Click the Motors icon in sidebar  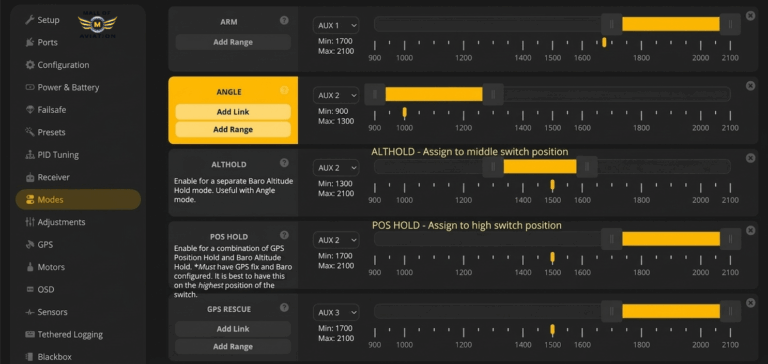(30, 267)
